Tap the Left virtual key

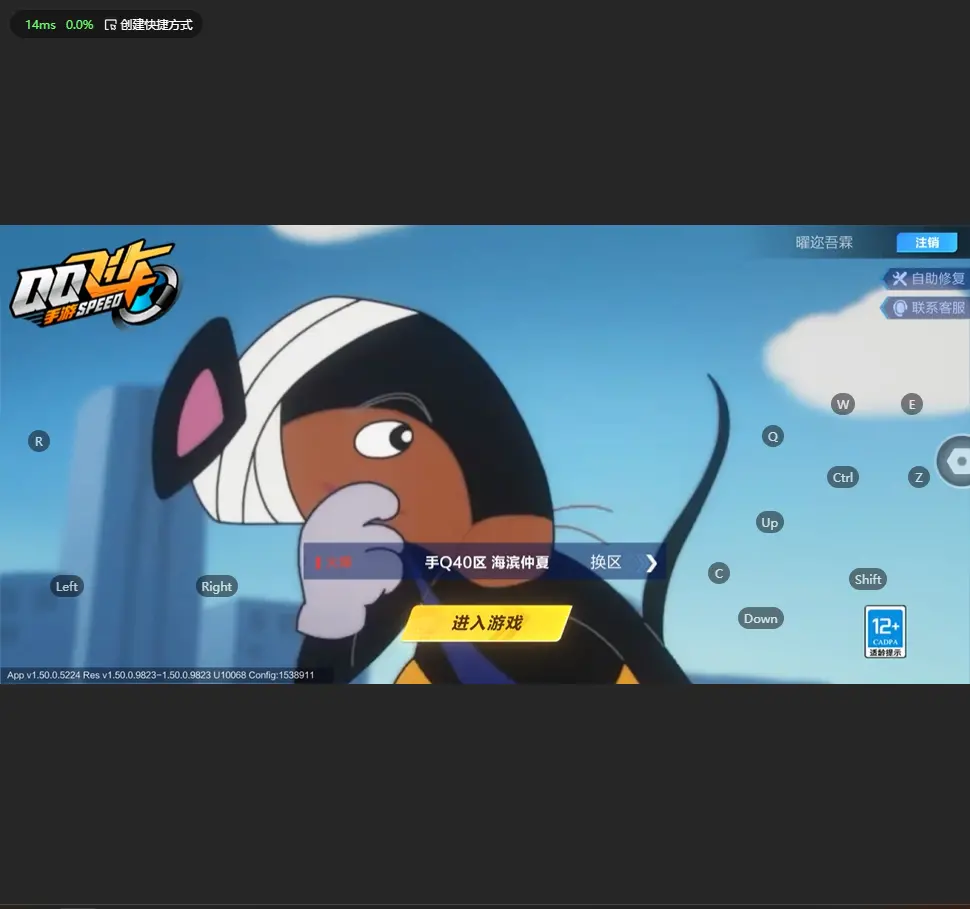(67, 586)
